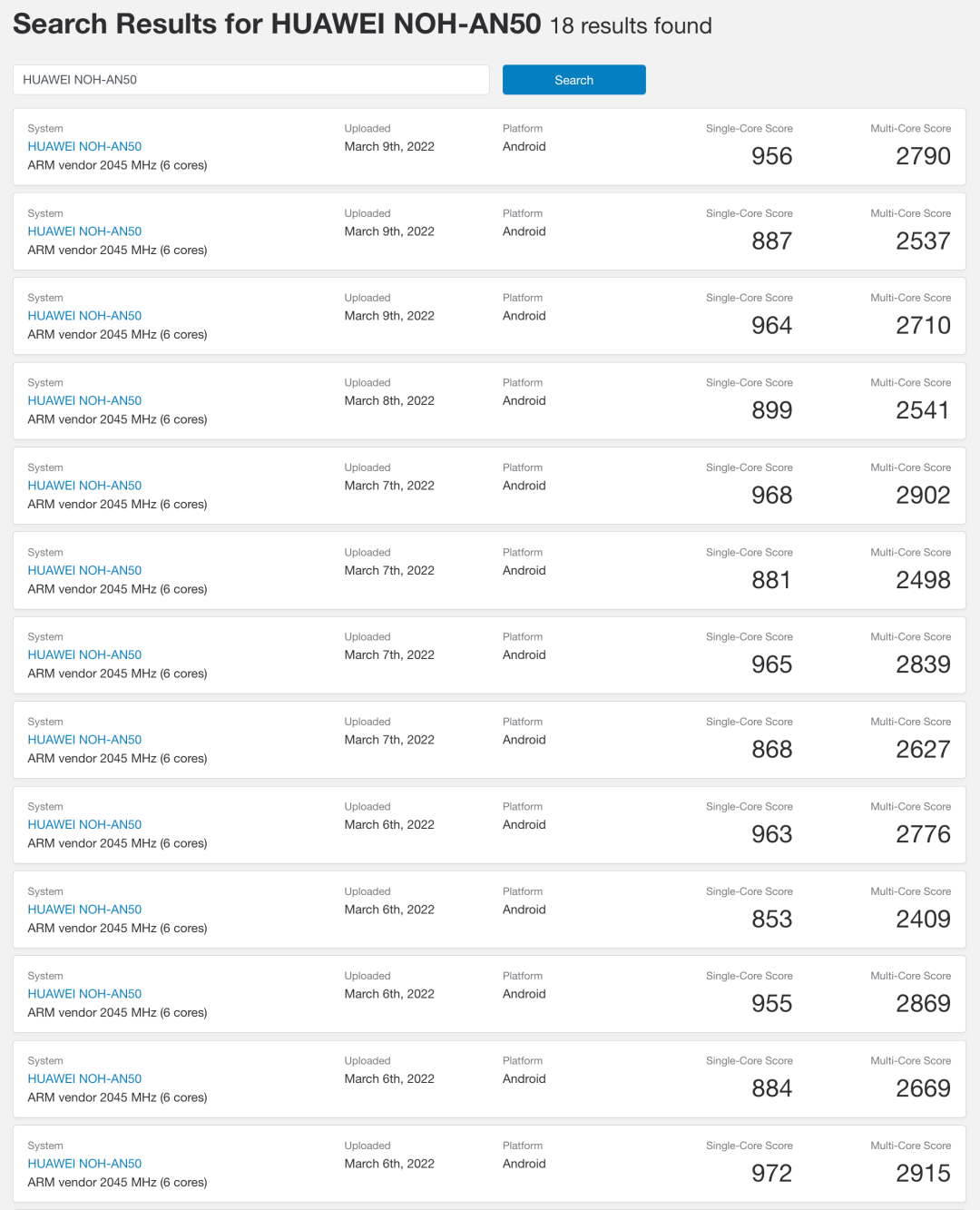Screen dimensions: 980x1210
Task: Open HUAWEI NOH-AN50 result scoring 964
Action: point(84,316)
